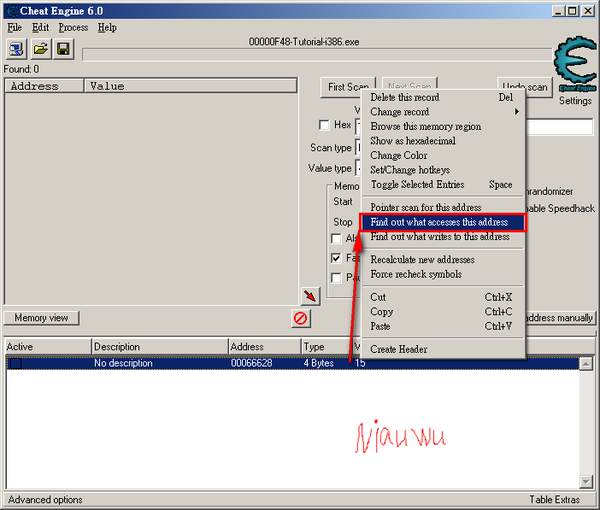The width and height of the screenshot is (600, 510).
Task: Select Force recheck symbols
Action: (x=443, y=274)
